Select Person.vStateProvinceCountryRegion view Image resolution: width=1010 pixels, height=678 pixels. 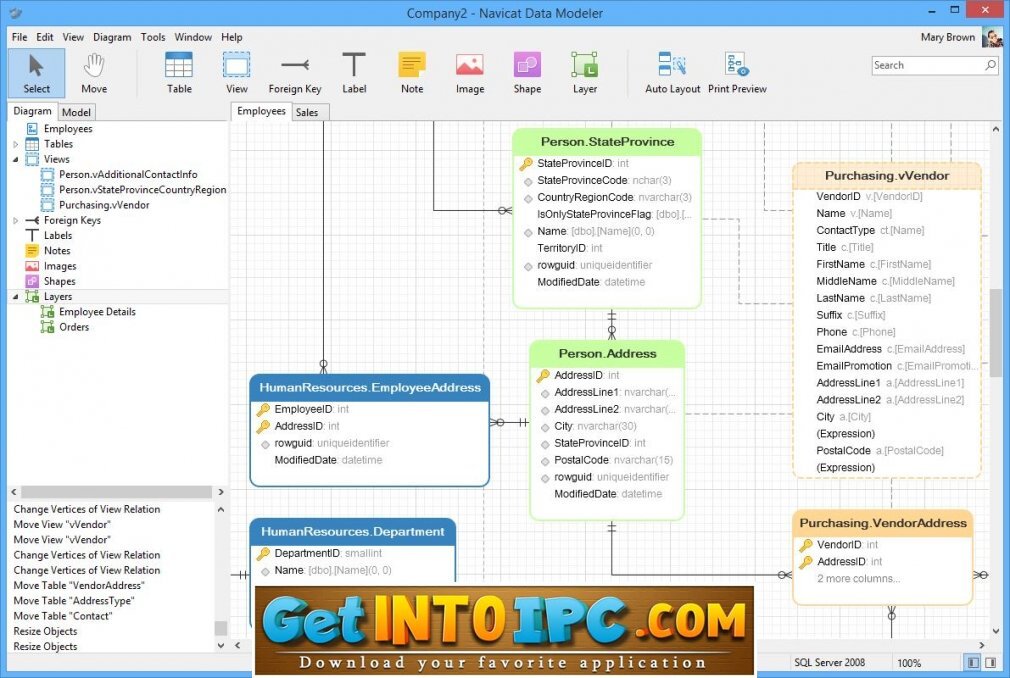[142, 190]
